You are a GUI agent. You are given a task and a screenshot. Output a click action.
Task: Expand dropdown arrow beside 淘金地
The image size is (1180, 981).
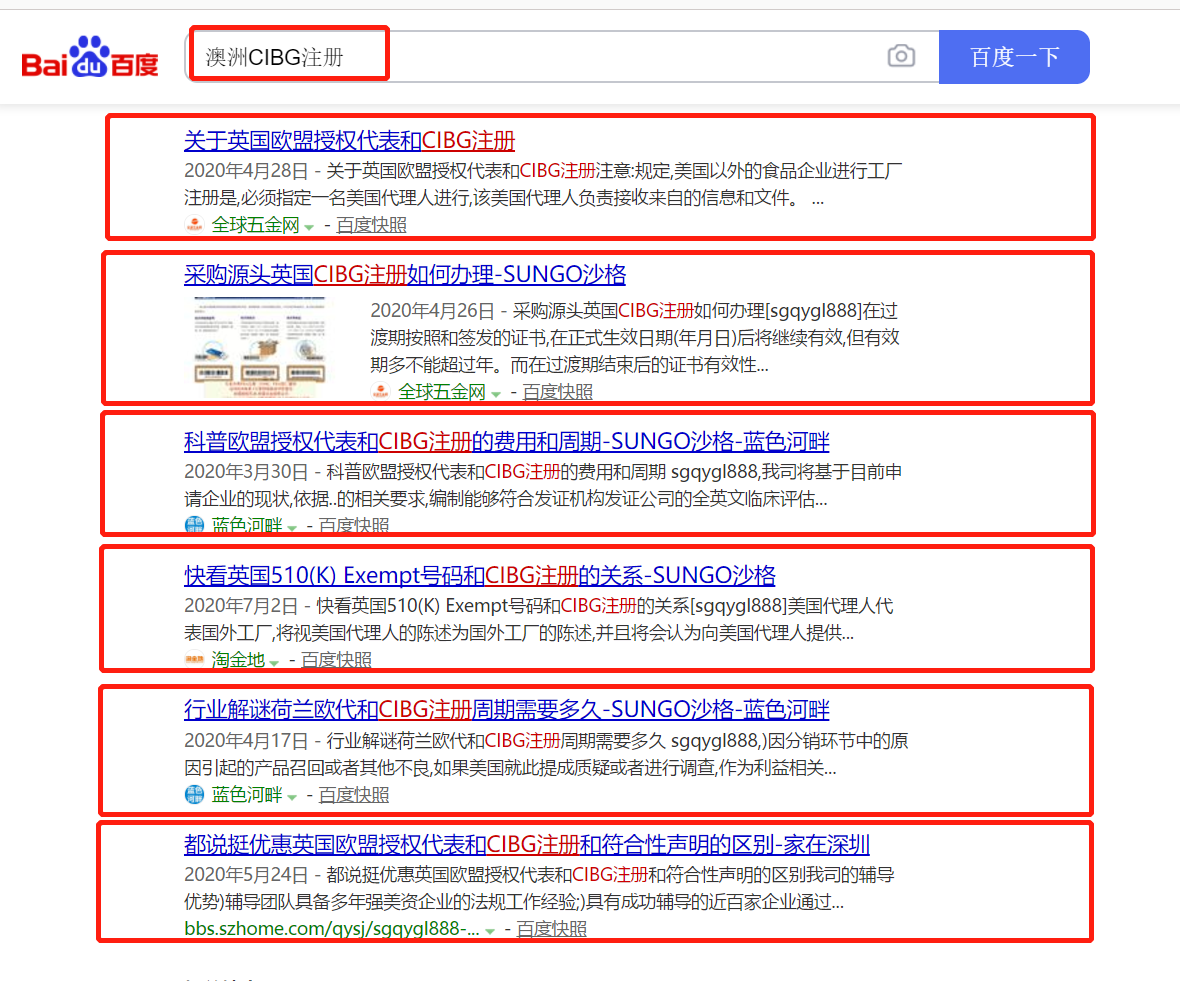click(x=274, y=662)
